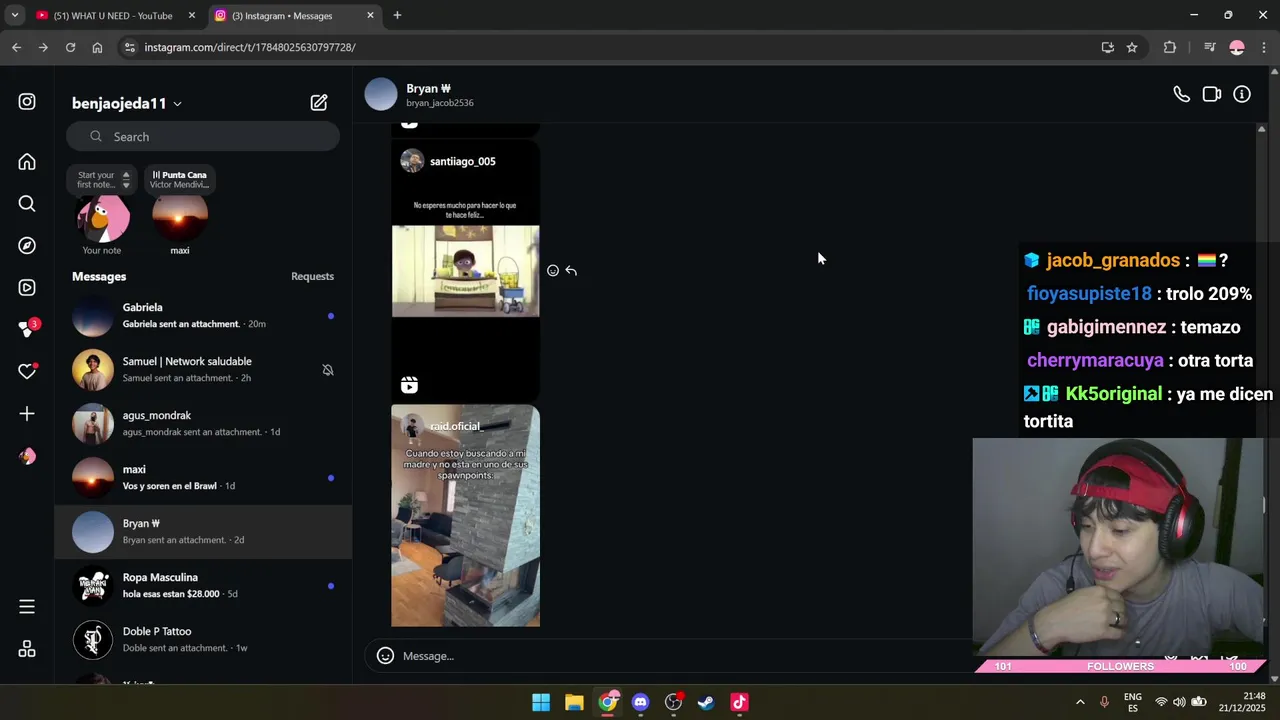
Task: Reply to santiiago_005 shared reel
Action: click(571, 271)
